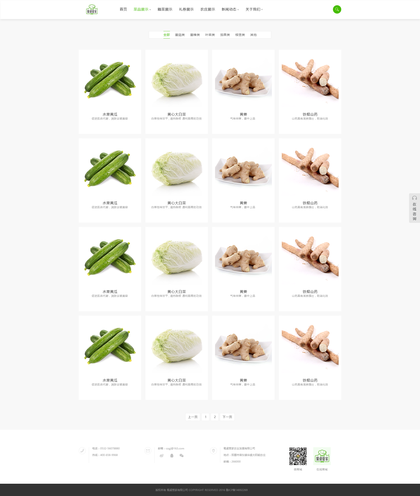Click the WeChat icon under the email

[x=182, y=455]
